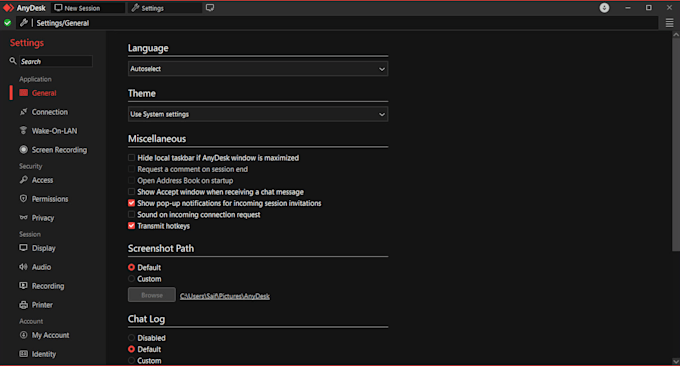
Task: Select Default chat log option
Action: 131,349
